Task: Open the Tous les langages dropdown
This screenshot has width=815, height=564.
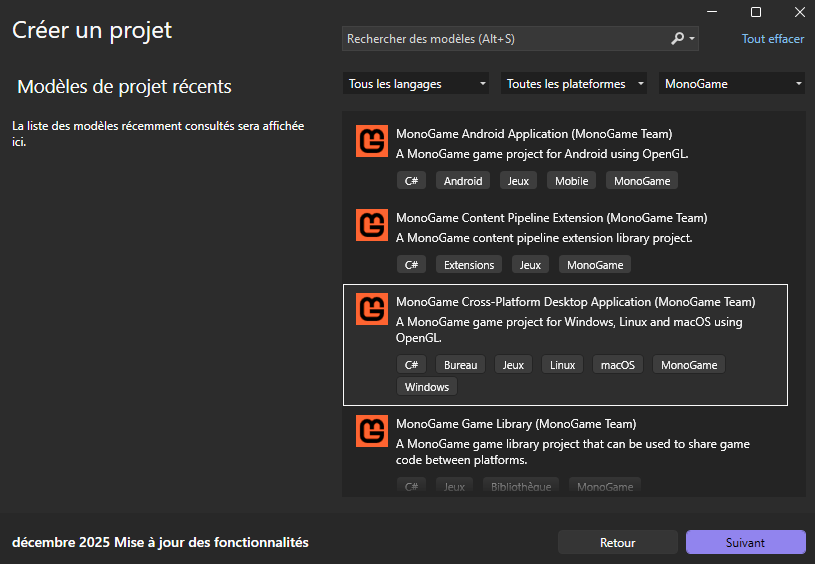Action: [416, 84]
